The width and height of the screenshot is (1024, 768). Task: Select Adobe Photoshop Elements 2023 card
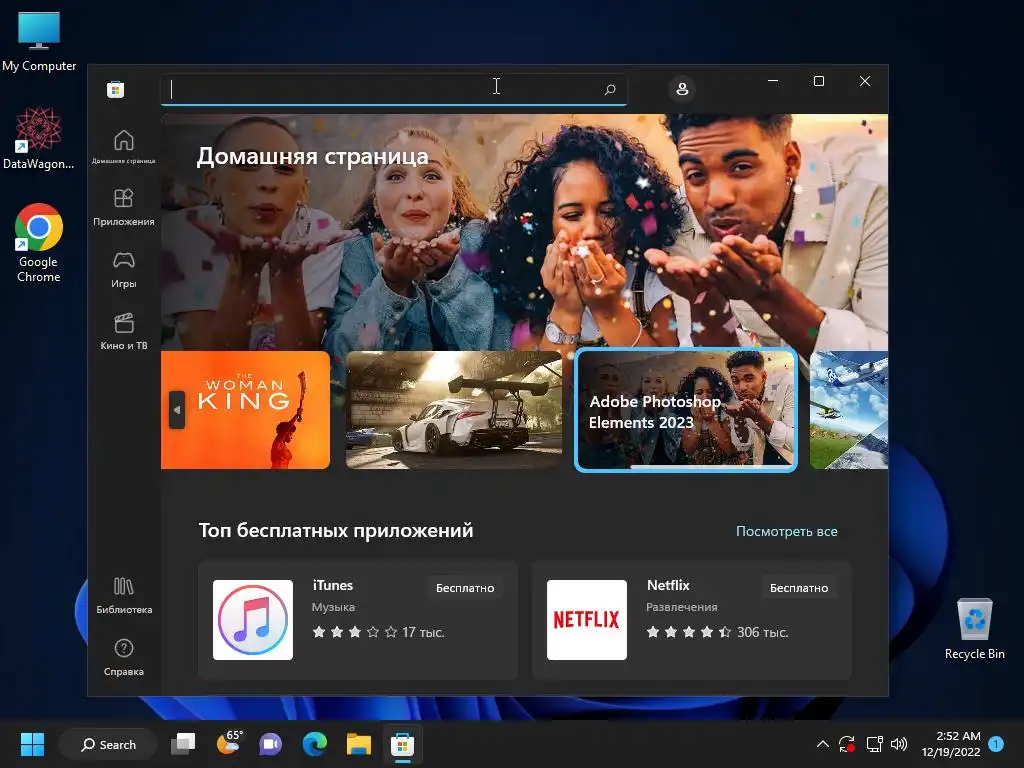(686, 410)
